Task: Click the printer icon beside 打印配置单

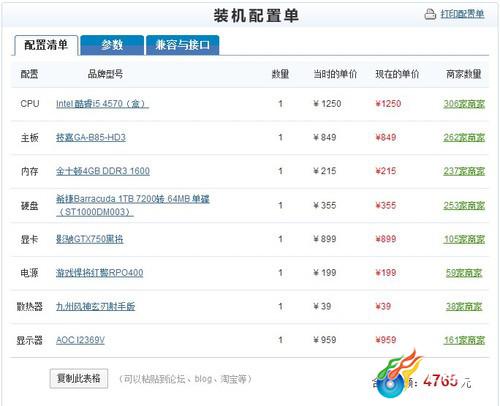Action: click(430, 14)
